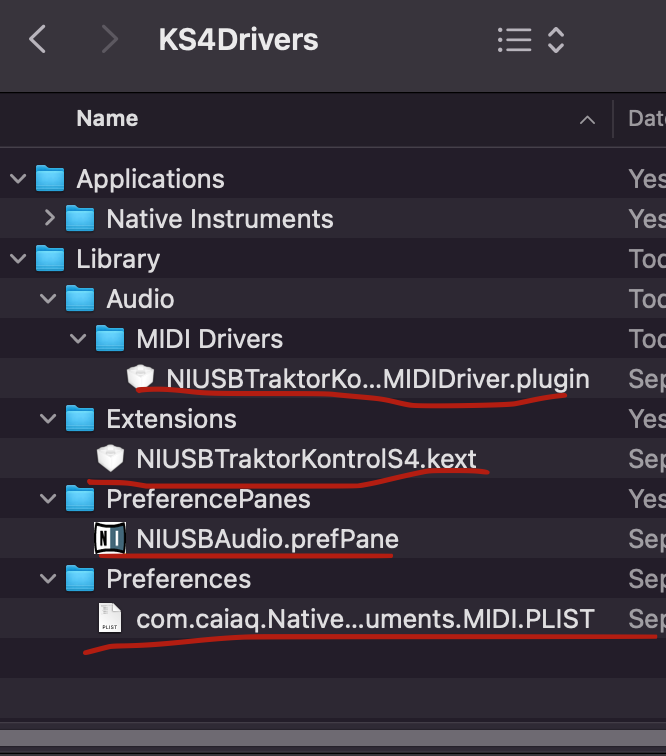Click the kext shield icon for NIUSBTraktorKontrolS4.kext
The width and height of the screenshot is (666, 756).
[109, 459]
